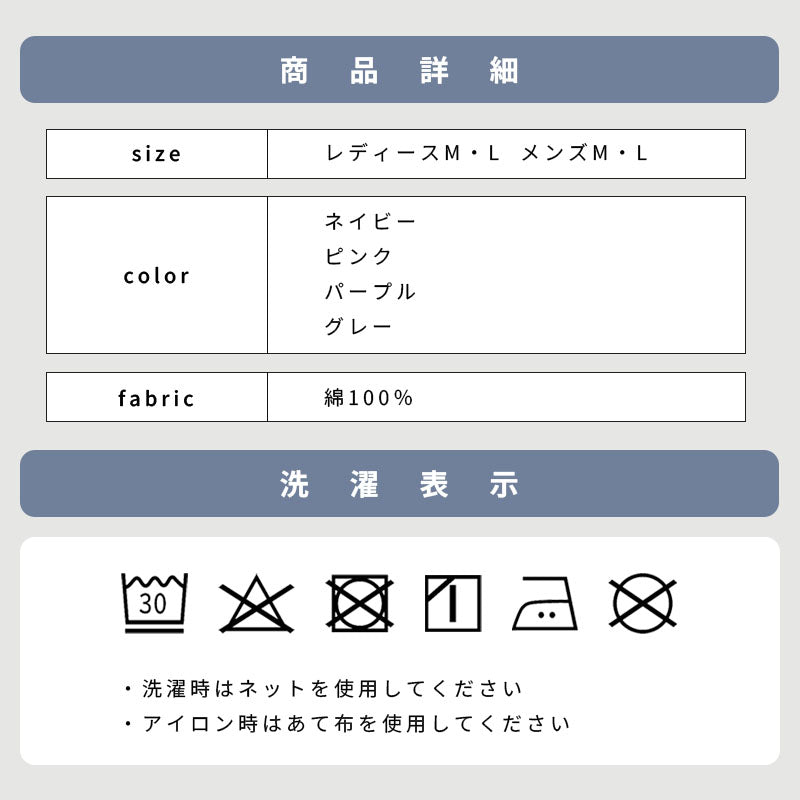Click the 洗濯表示 header banner

coord(399,484)
